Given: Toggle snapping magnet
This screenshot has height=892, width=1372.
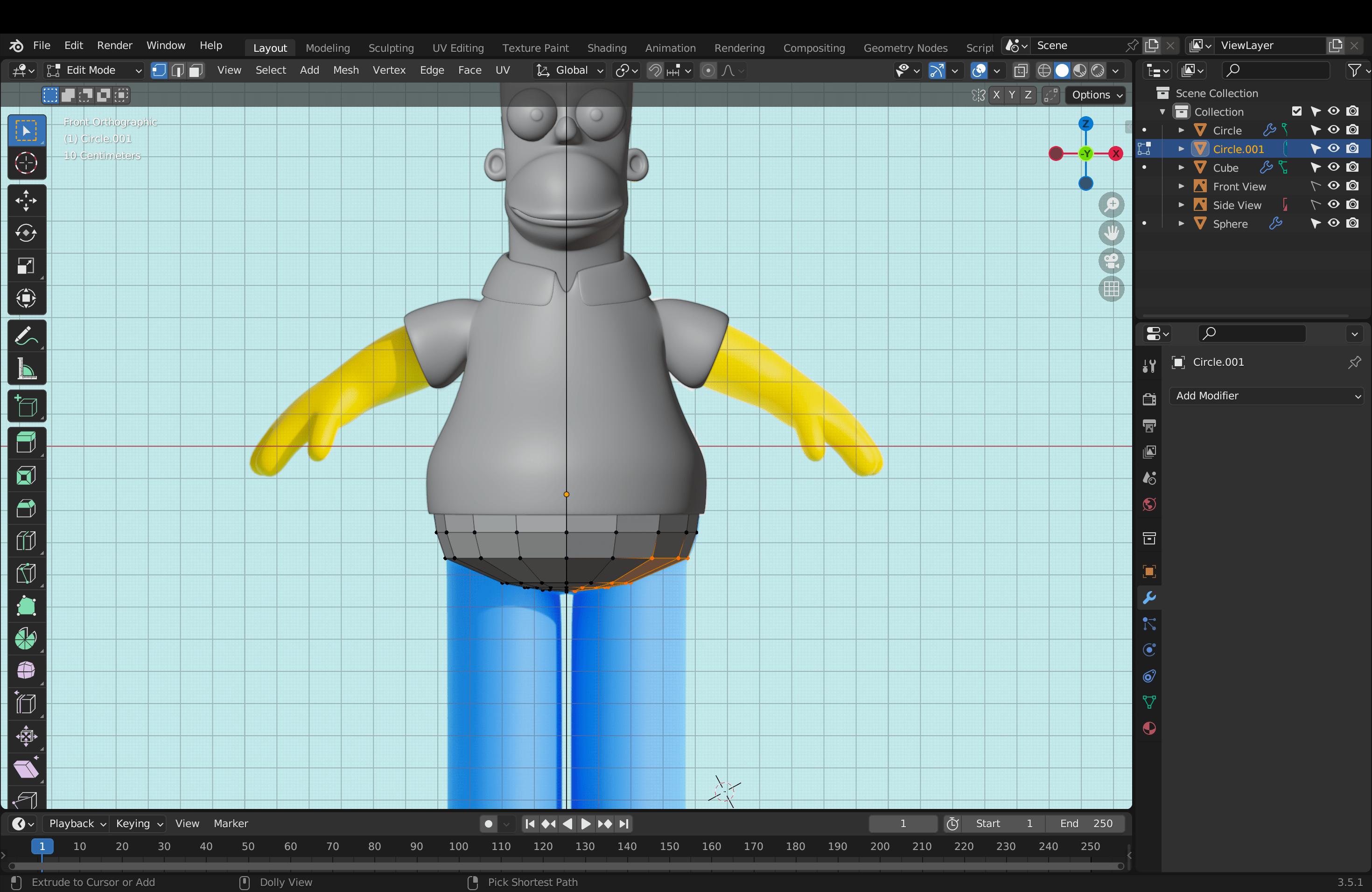Looking at the screenshot, I should 655,70.
